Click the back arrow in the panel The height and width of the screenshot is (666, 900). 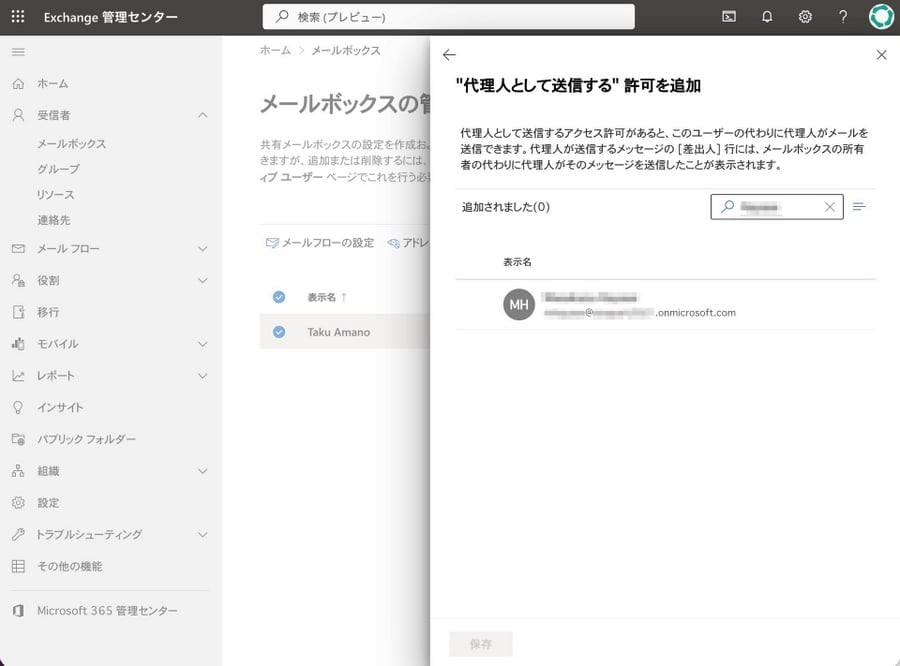coord(449,55)
